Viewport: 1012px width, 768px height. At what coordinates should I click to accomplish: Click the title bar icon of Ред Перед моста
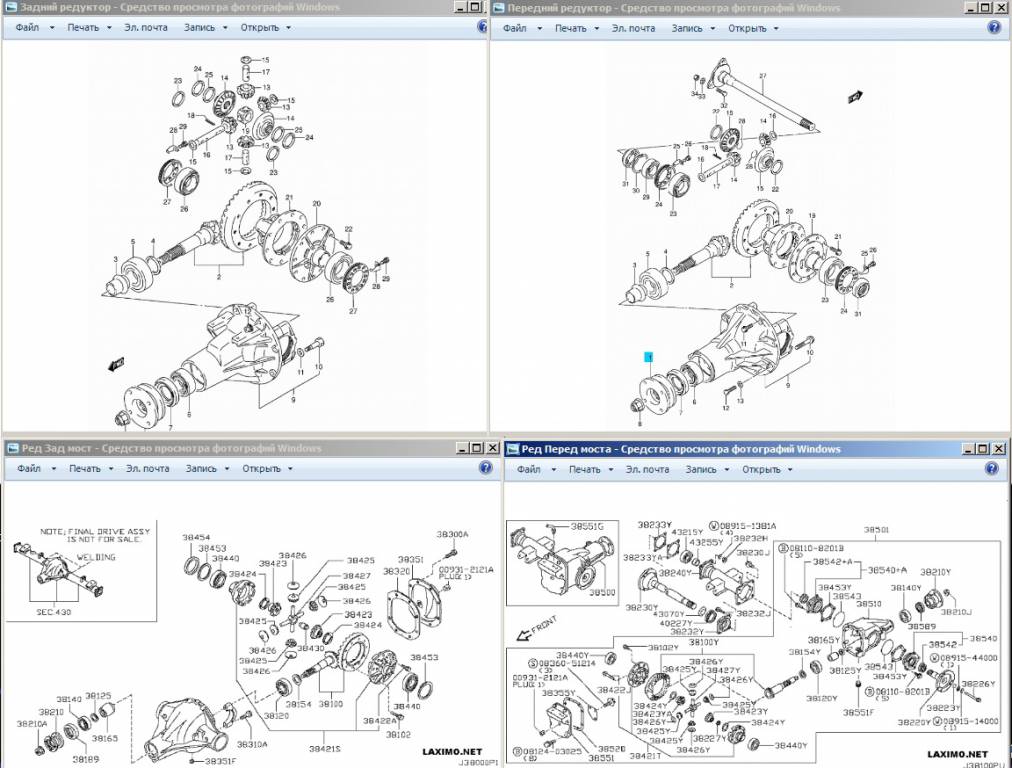click(512, 449)
